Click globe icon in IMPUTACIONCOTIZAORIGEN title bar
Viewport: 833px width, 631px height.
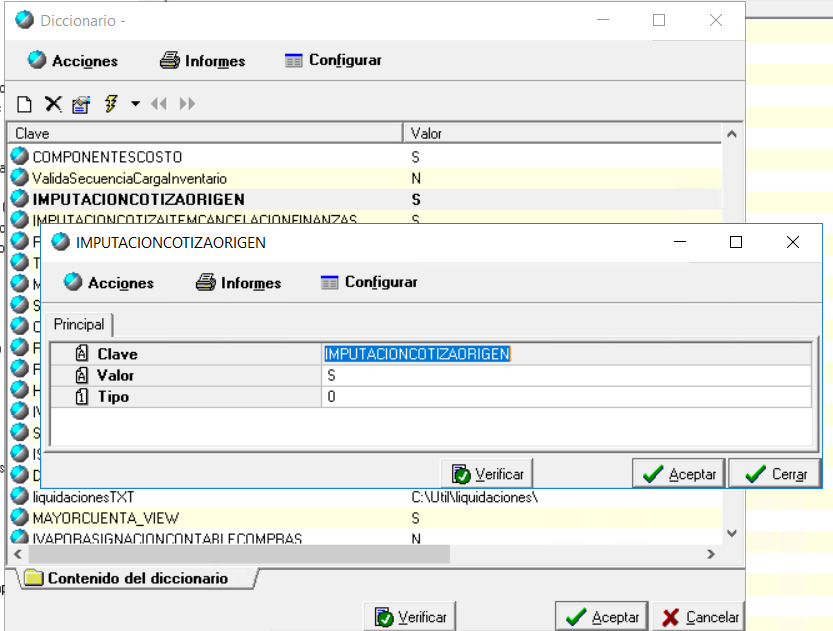[x=61, y=242]
